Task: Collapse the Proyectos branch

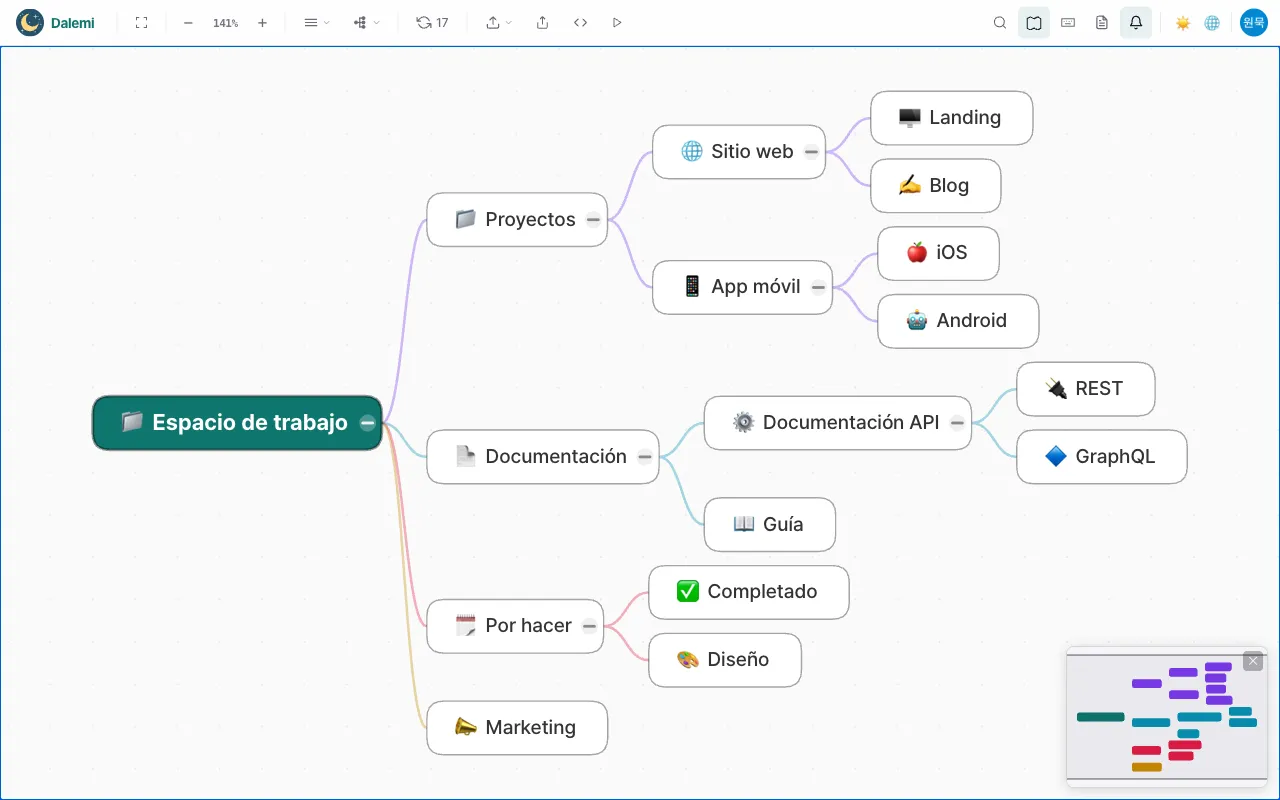Action: pyautogui.click(x=594, y=220)
